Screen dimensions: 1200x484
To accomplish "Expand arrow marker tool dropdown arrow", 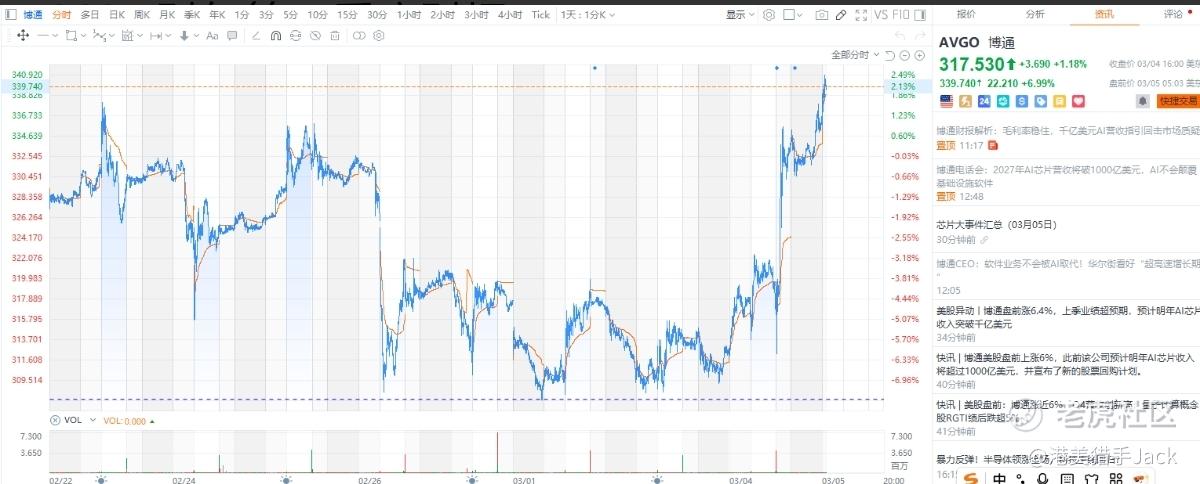I will [197, 36].
